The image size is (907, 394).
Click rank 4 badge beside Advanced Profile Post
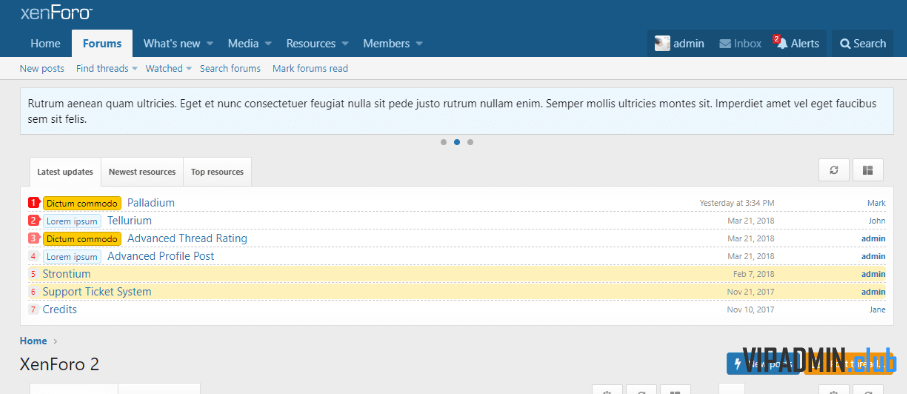click(x=34, y=256)
